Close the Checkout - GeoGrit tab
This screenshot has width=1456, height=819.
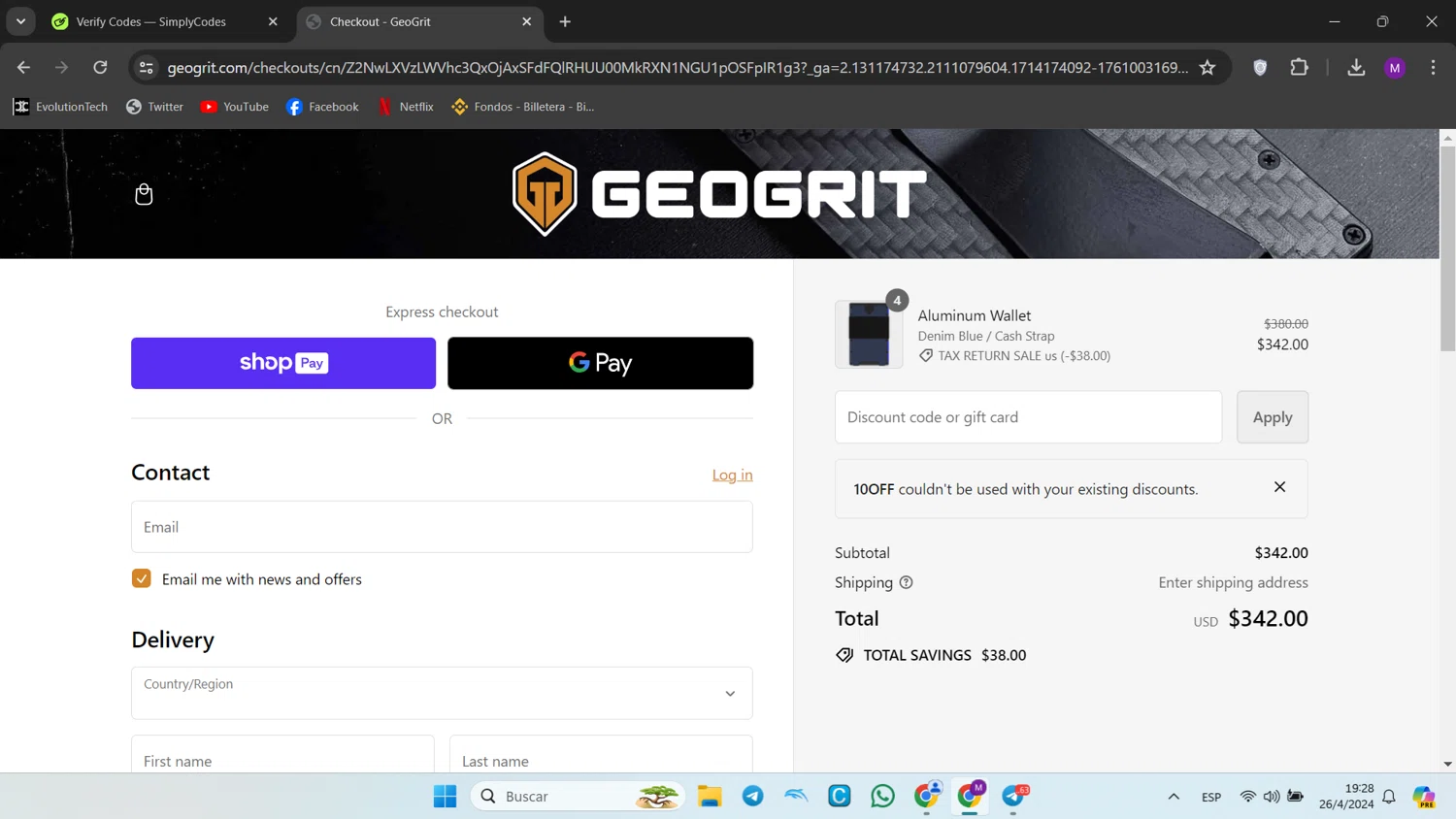pyautogui.click(x=526, y=21)
